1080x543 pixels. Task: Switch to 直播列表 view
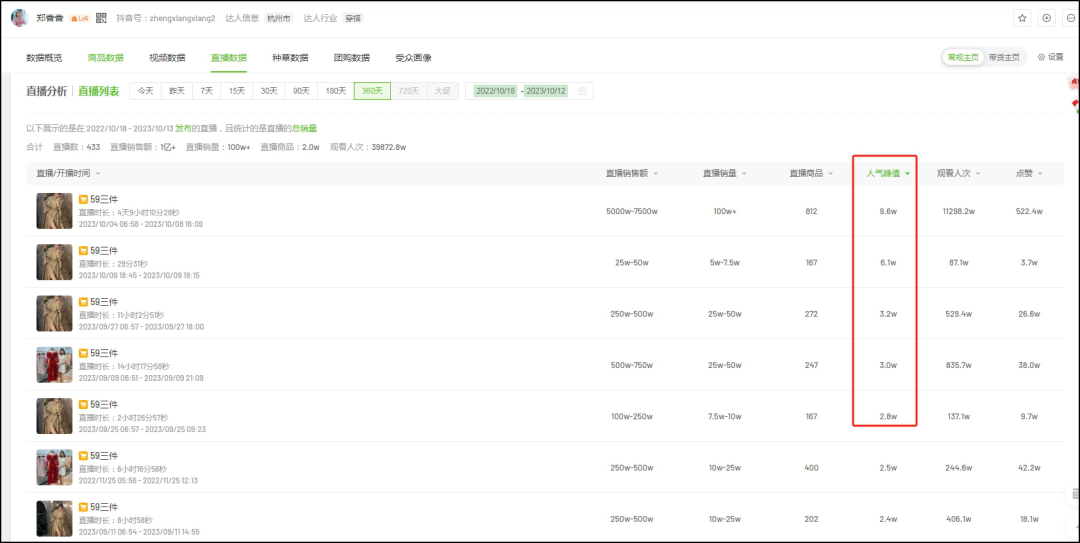pyautogui.click(x=98, y=91)
